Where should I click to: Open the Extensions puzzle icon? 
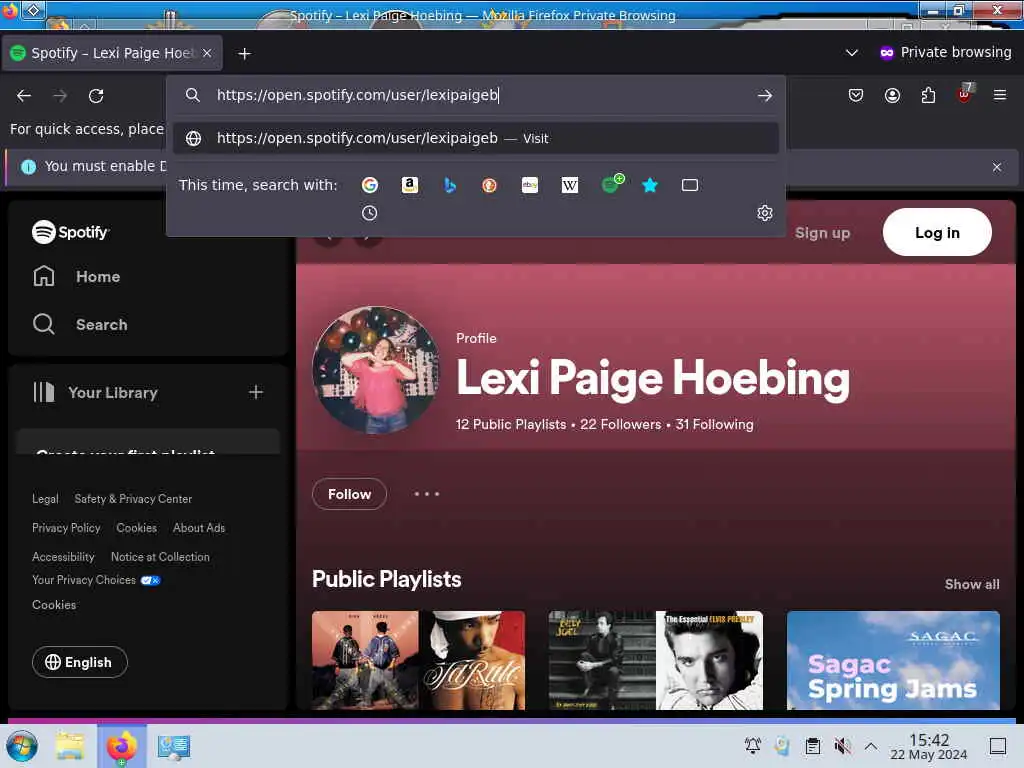click(x=928, y=96)
